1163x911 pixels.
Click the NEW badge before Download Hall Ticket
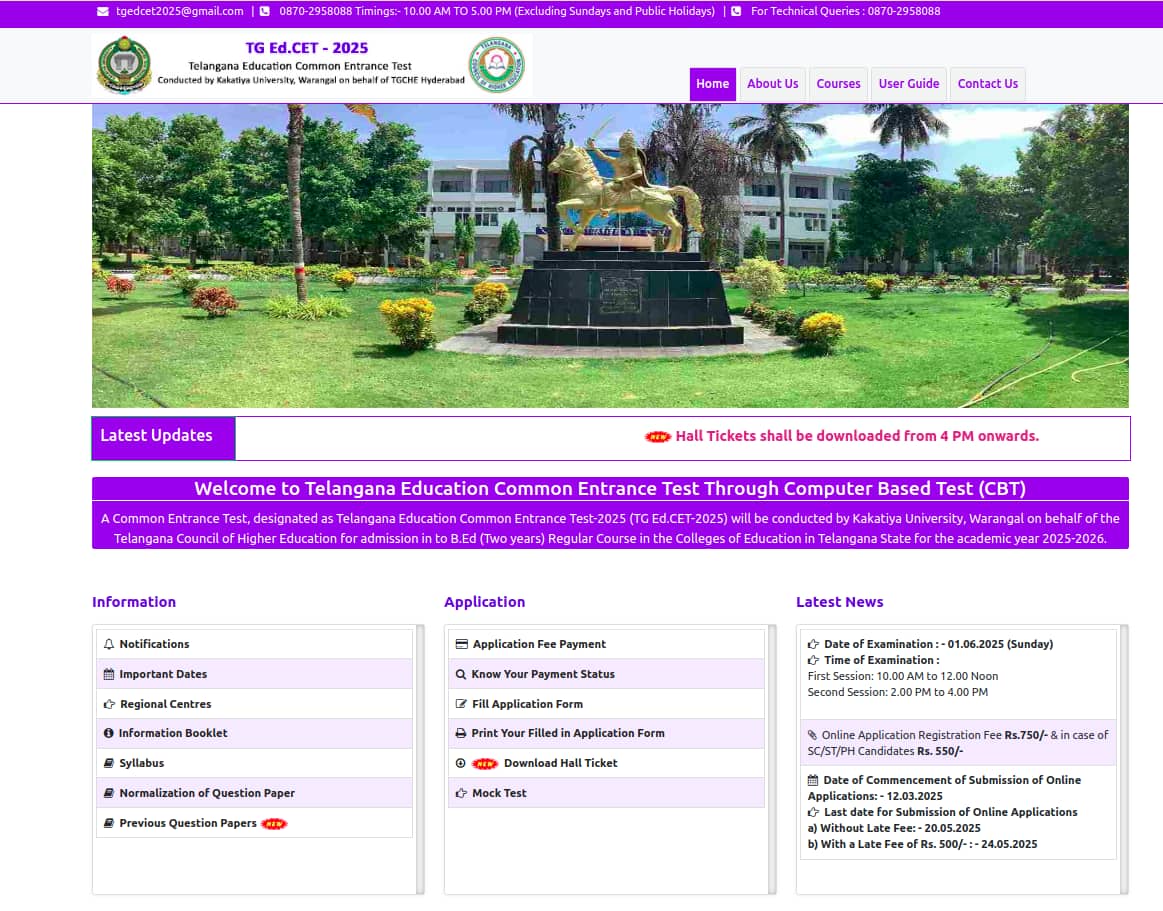coord(485,763)
